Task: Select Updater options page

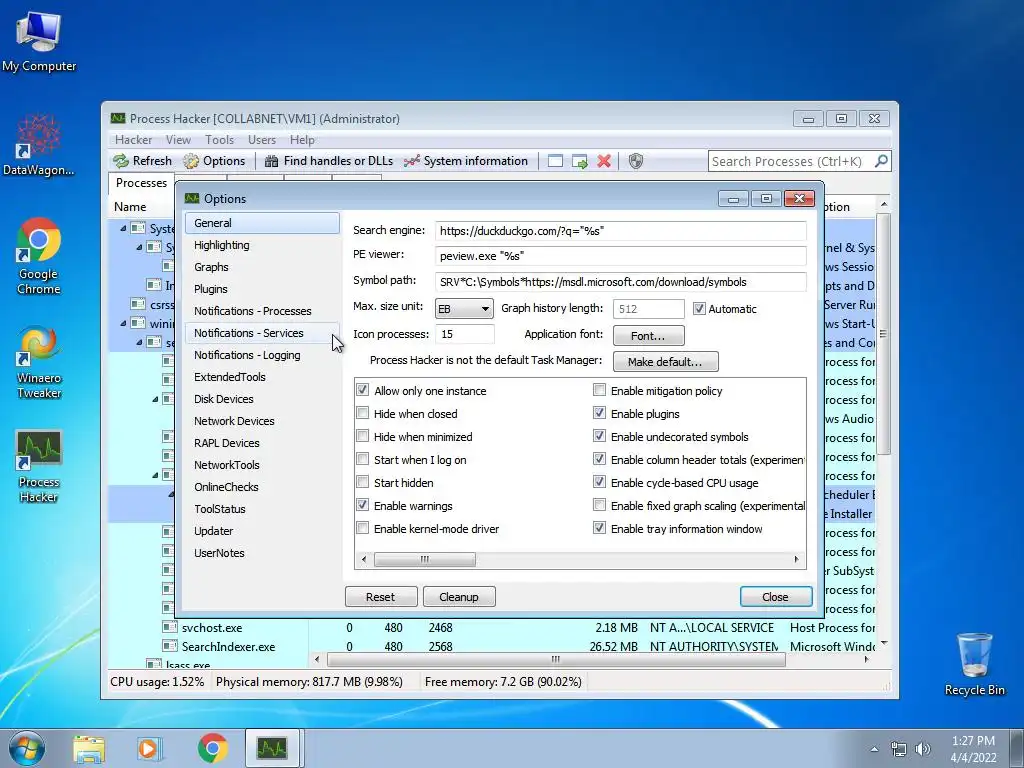Action: pyautogui.click(x=261, y=531)
